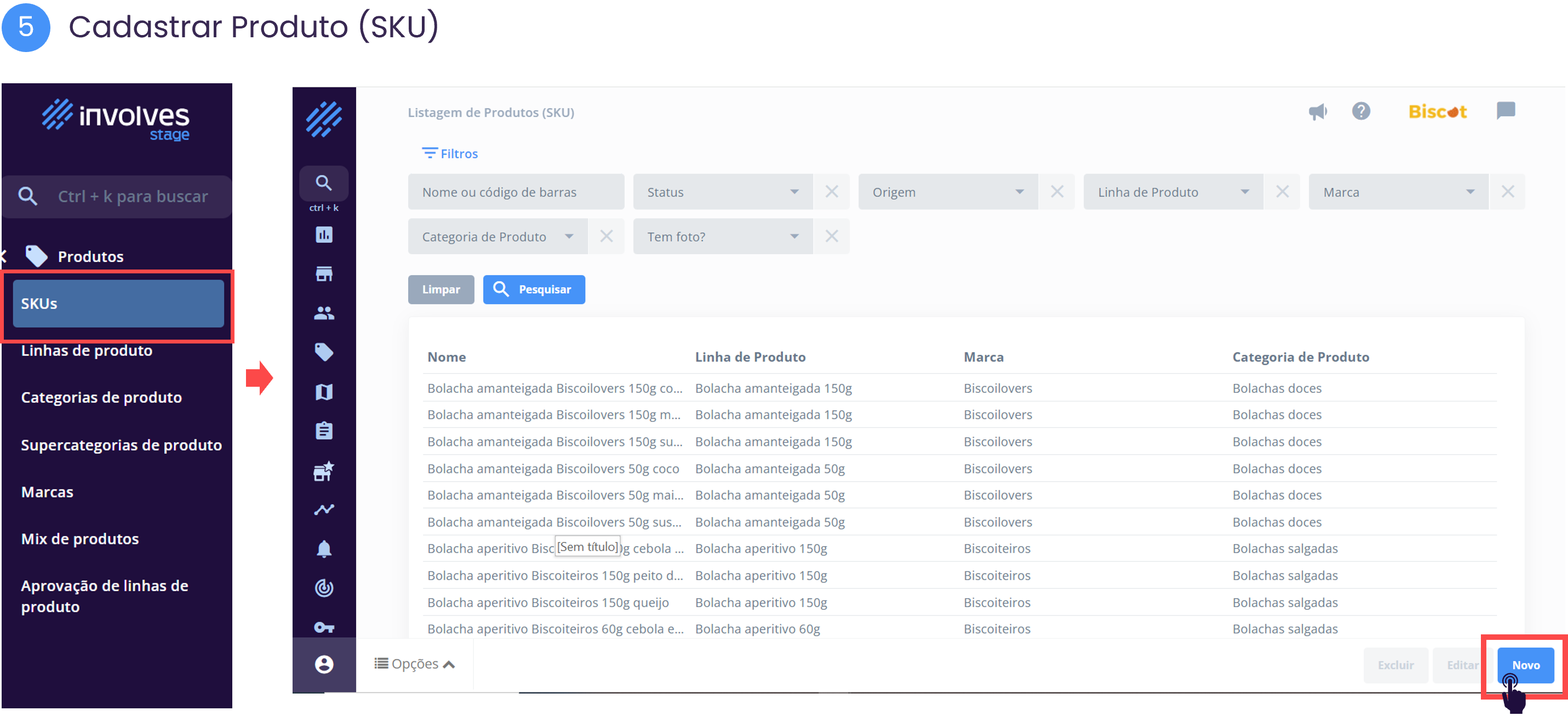
Task: Select row Bolacha aperitivo Biscoiteiros 60g cebola
Action: coord(959,628)
